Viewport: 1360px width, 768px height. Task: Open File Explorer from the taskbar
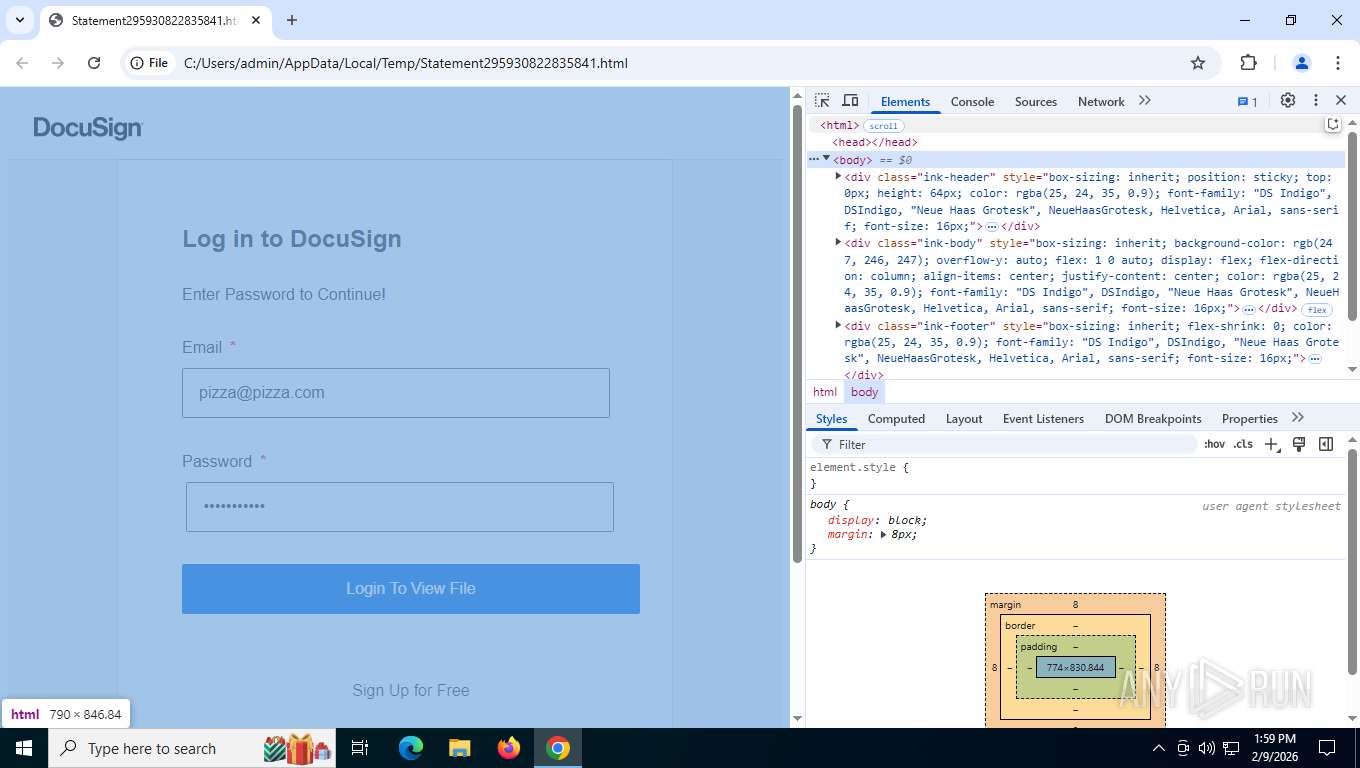click(x=460, y=748)
